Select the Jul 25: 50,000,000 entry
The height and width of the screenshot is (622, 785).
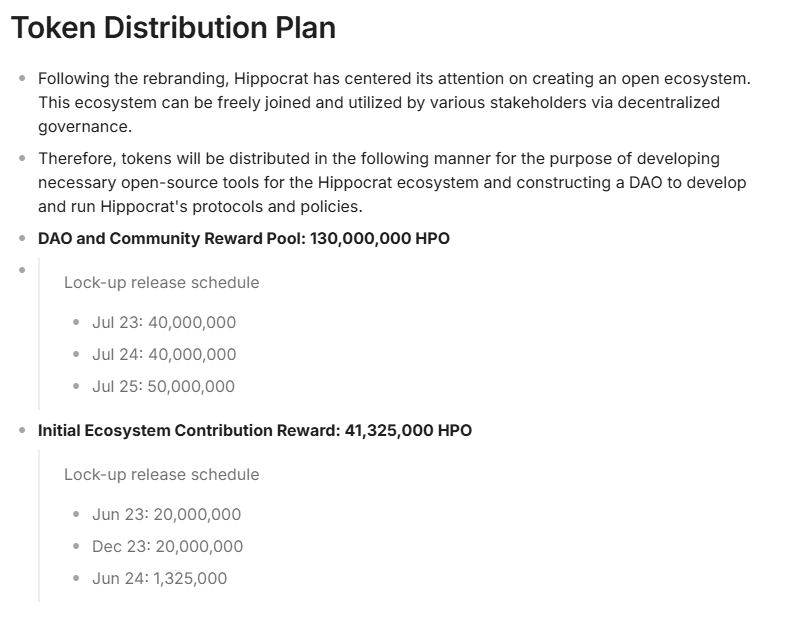tap(163, 387)
